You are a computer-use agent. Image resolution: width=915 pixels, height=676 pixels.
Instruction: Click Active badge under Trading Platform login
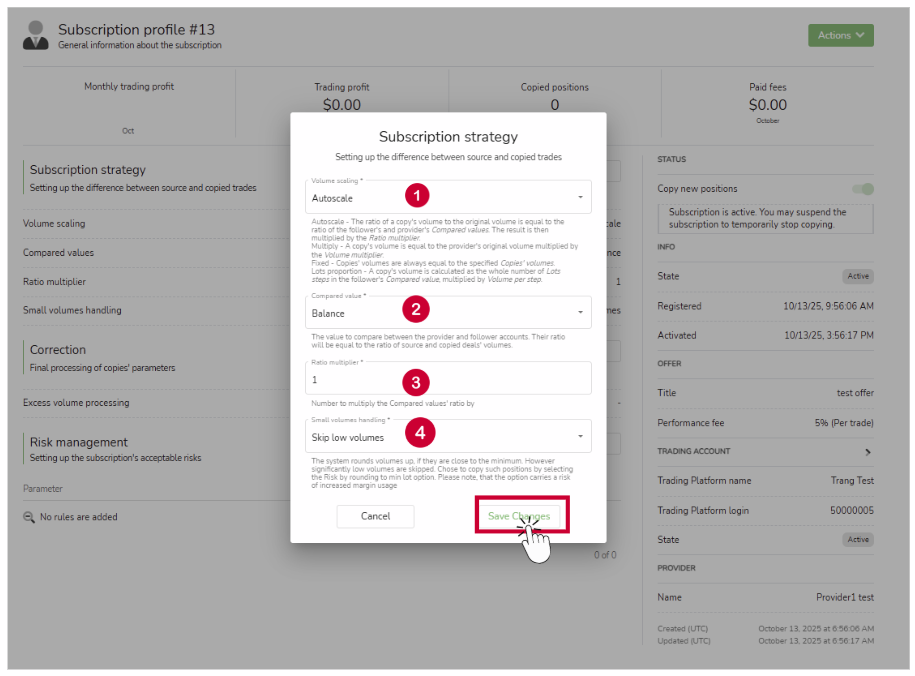click(857, 539)
